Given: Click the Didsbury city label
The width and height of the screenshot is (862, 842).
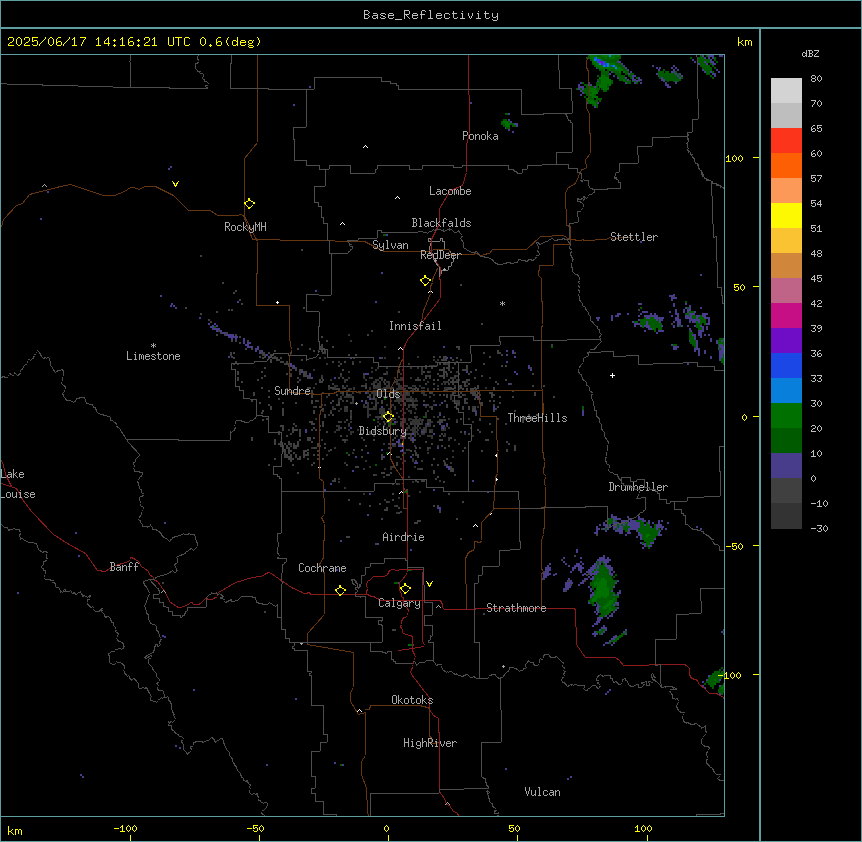Looking at the screenshot, I should pos(383,431).
